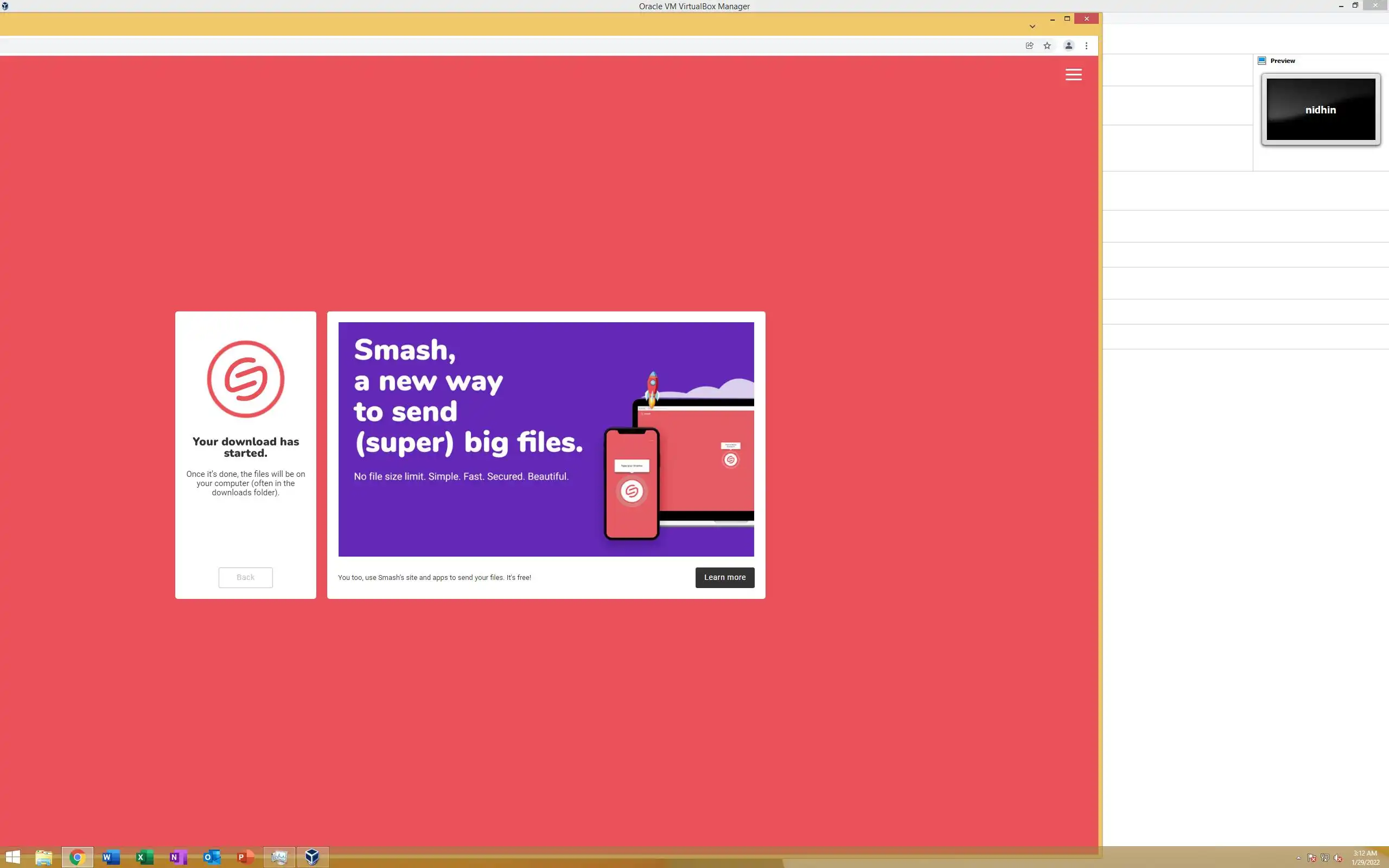
Task: Open the Windows Start button
Action: (x=12, y=857)
